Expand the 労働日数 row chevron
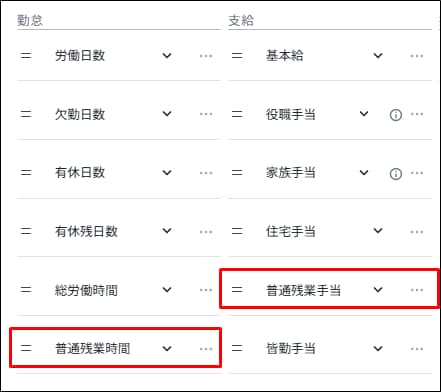The image size is (441, 392). pos(167,56)
